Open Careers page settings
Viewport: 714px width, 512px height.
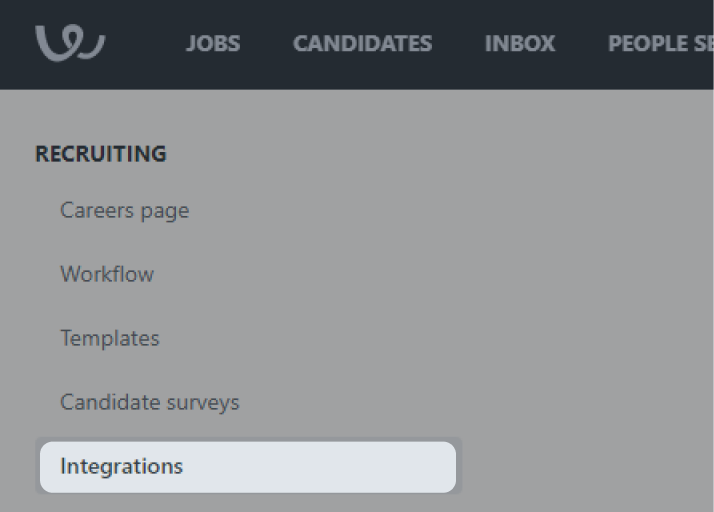pyautogui.click(x=124, y=210)
